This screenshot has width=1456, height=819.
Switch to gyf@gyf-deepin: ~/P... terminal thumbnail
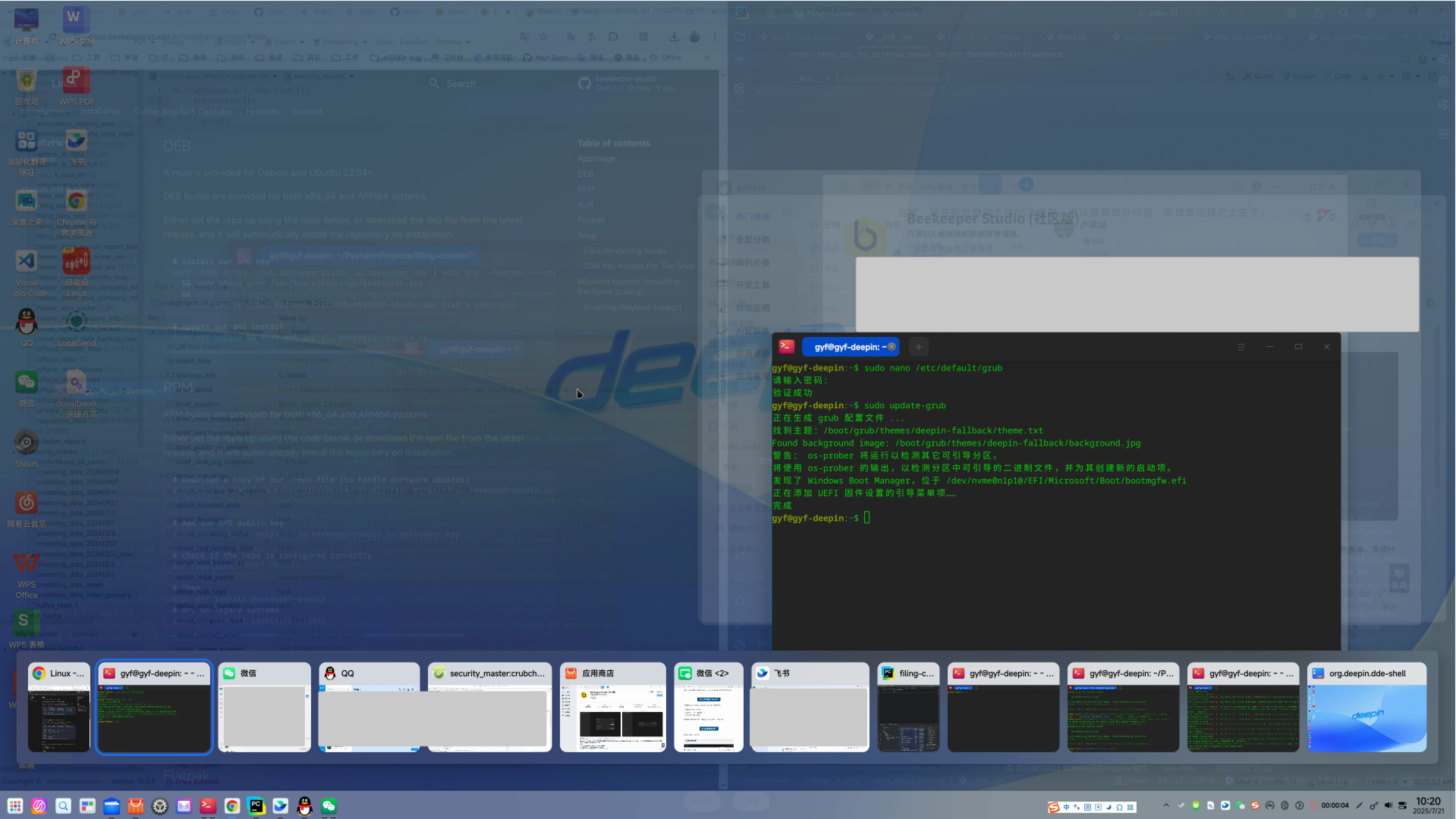[x=1124, y=707]
